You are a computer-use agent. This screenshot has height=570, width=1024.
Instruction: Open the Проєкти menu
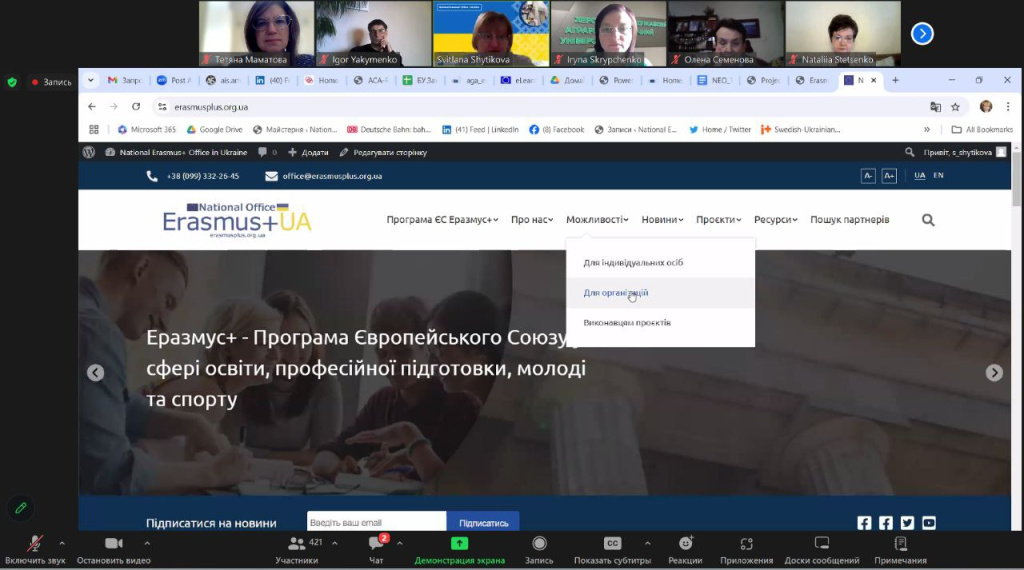(x=718, y=219)
